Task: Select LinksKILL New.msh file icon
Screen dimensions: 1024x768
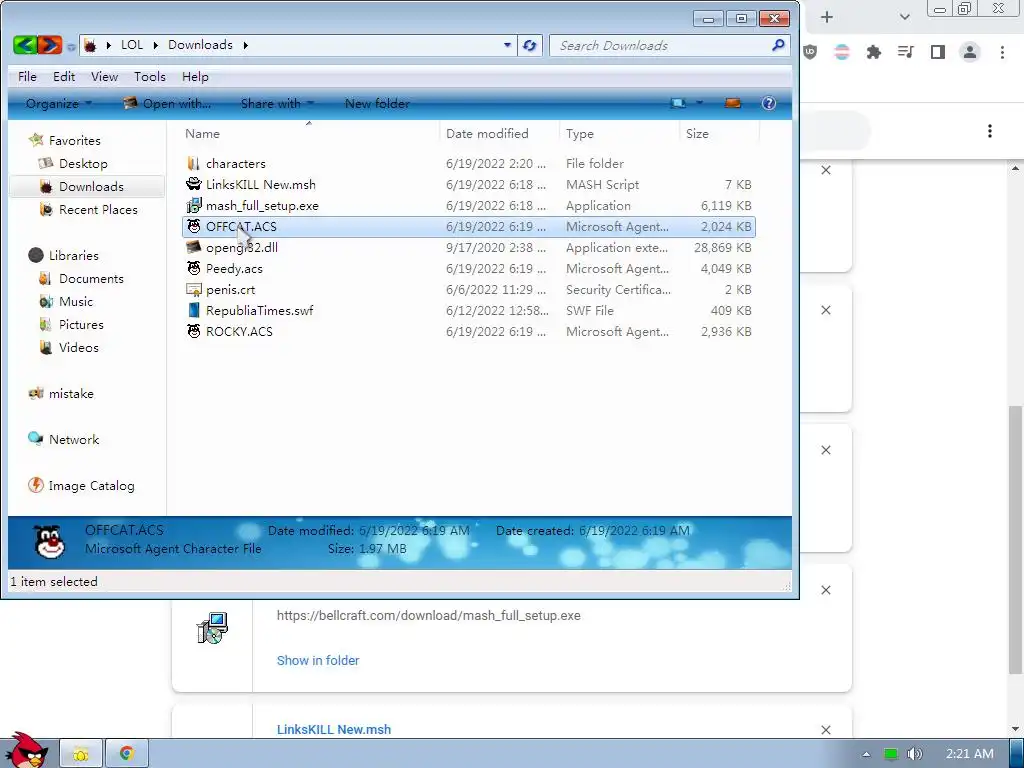Action: (x=193, y=184)
